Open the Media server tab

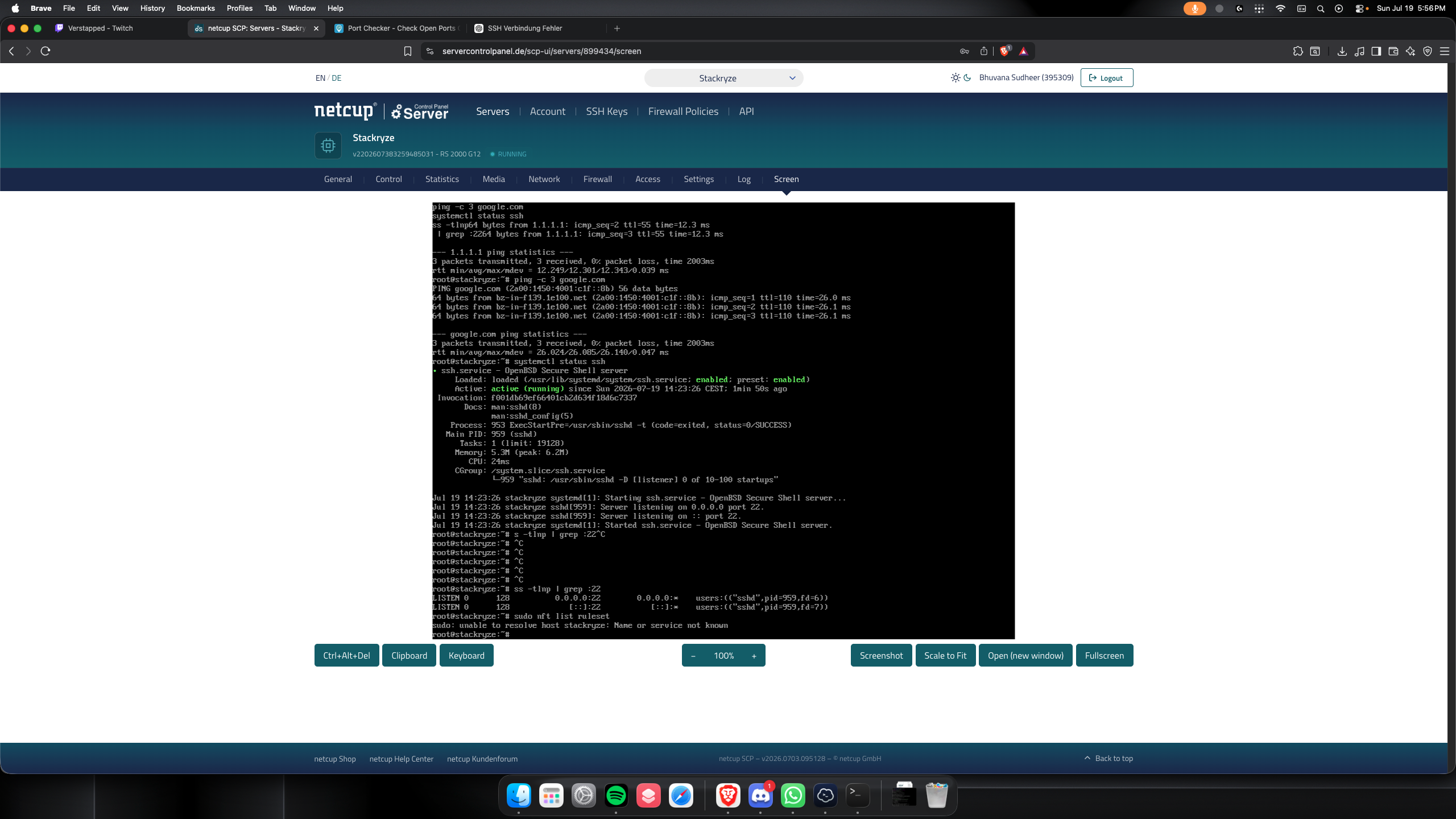(x=494, y=179)
